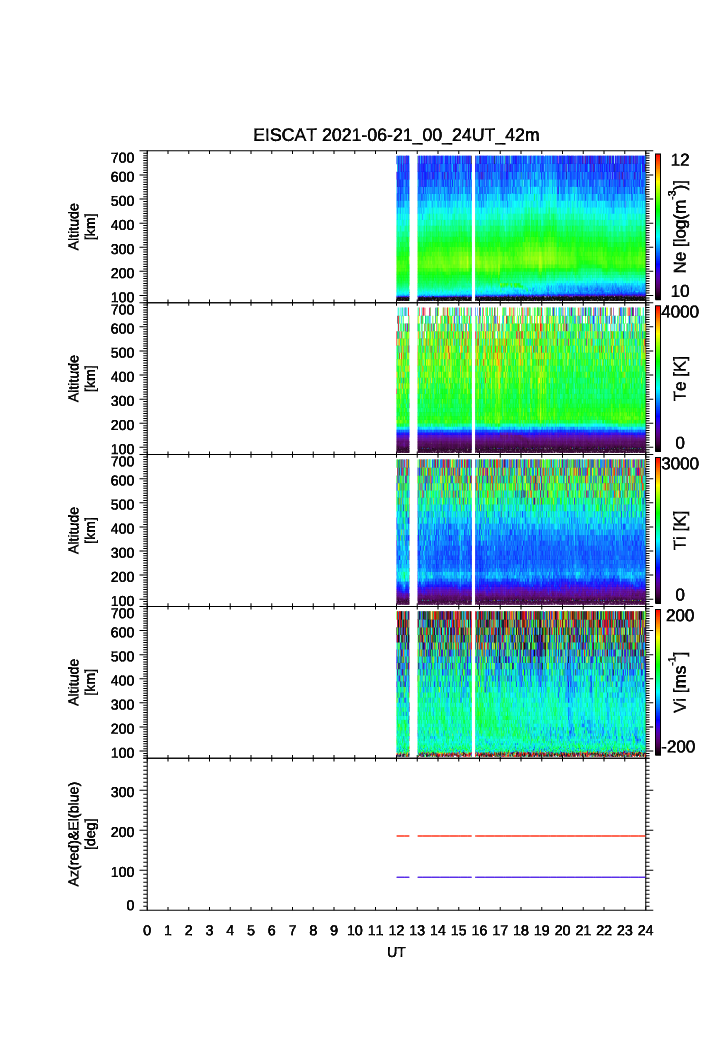
Task: Click the Ne [log(m-3)] colorbar label
Action: pos(680,226)
